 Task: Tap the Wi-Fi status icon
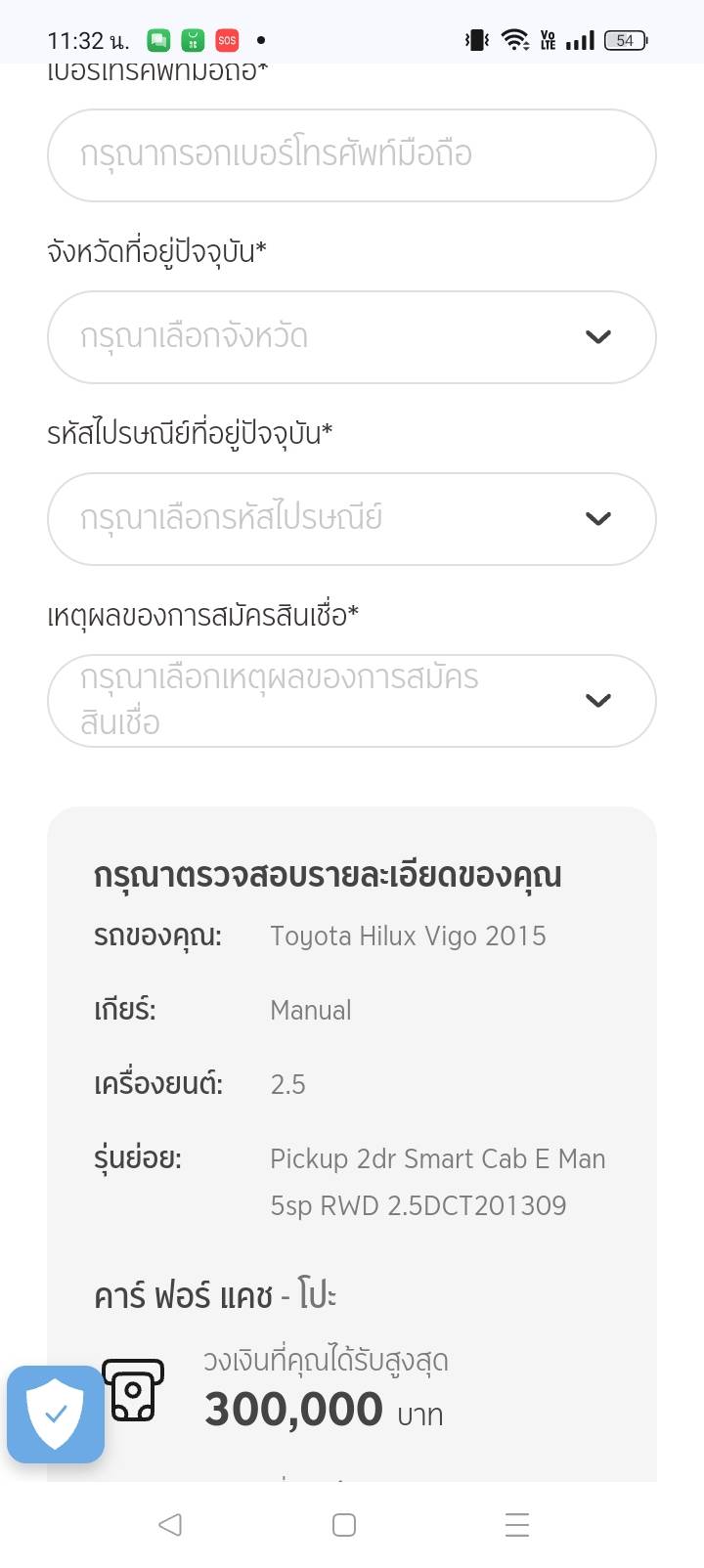coord(513,40)
